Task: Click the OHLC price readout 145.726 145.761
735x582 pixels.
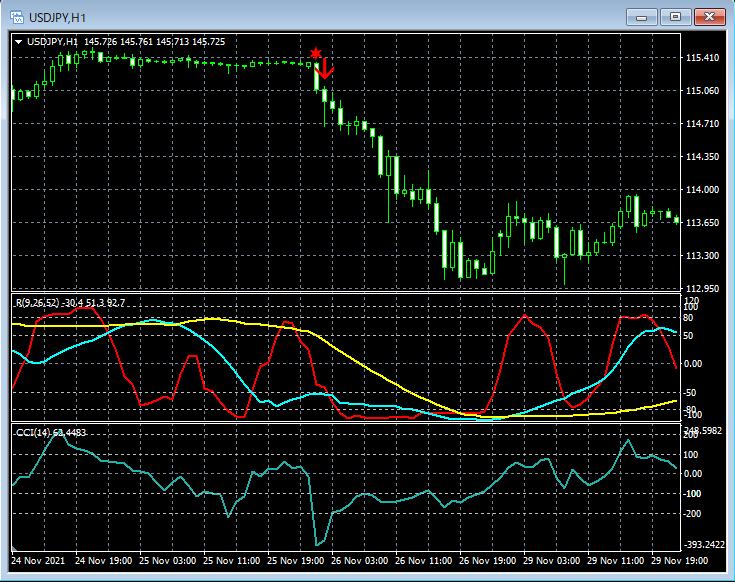Action: tap(120, 42)
